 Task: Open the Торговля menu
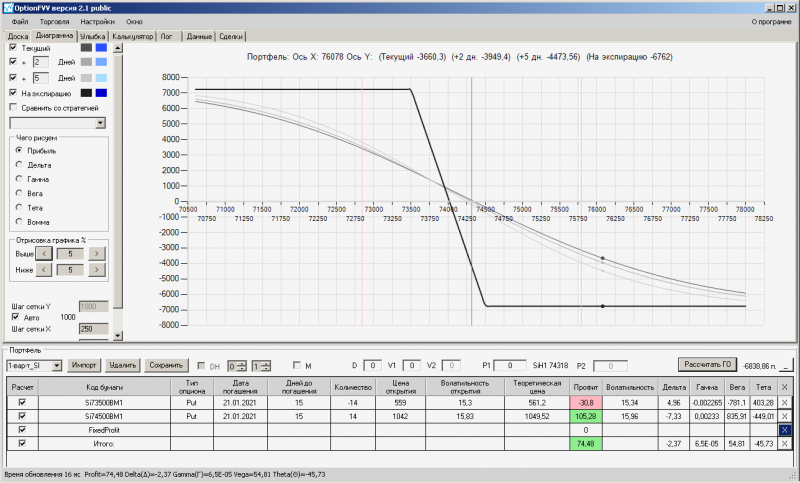pos(54,22)
